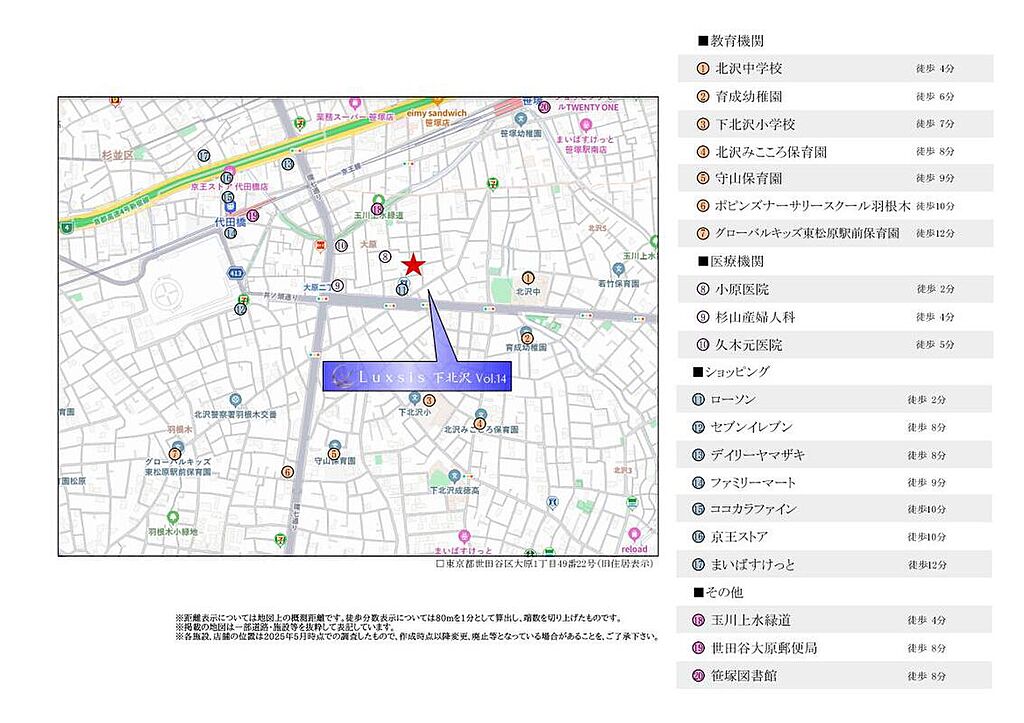The height and width of the screenshot is (723, 1024).
Task: Select map marker 6 along the vertical road
Action: (x=288, y=471)
